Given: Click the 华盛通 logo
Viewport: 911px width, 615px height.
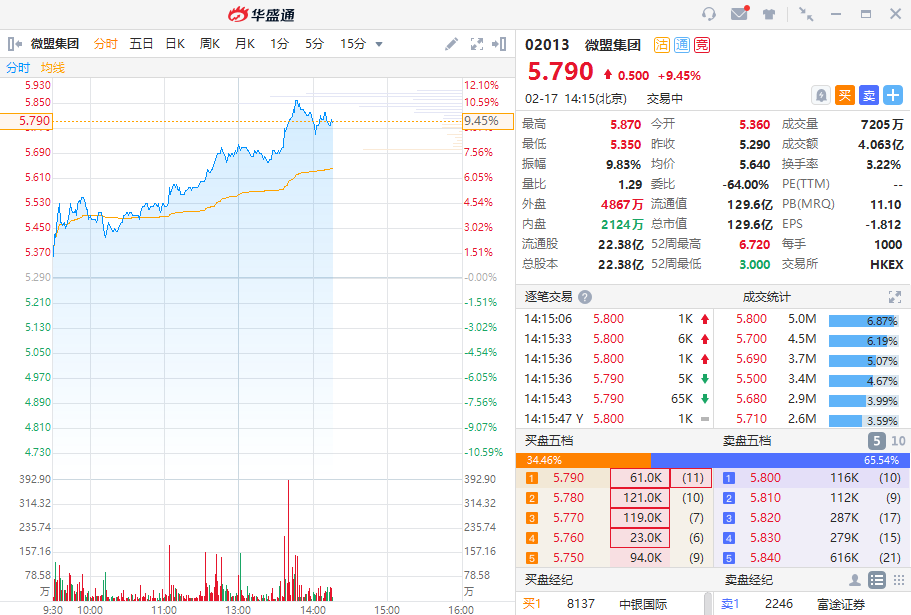Looking at the screenshot, I should coord(261,14).
